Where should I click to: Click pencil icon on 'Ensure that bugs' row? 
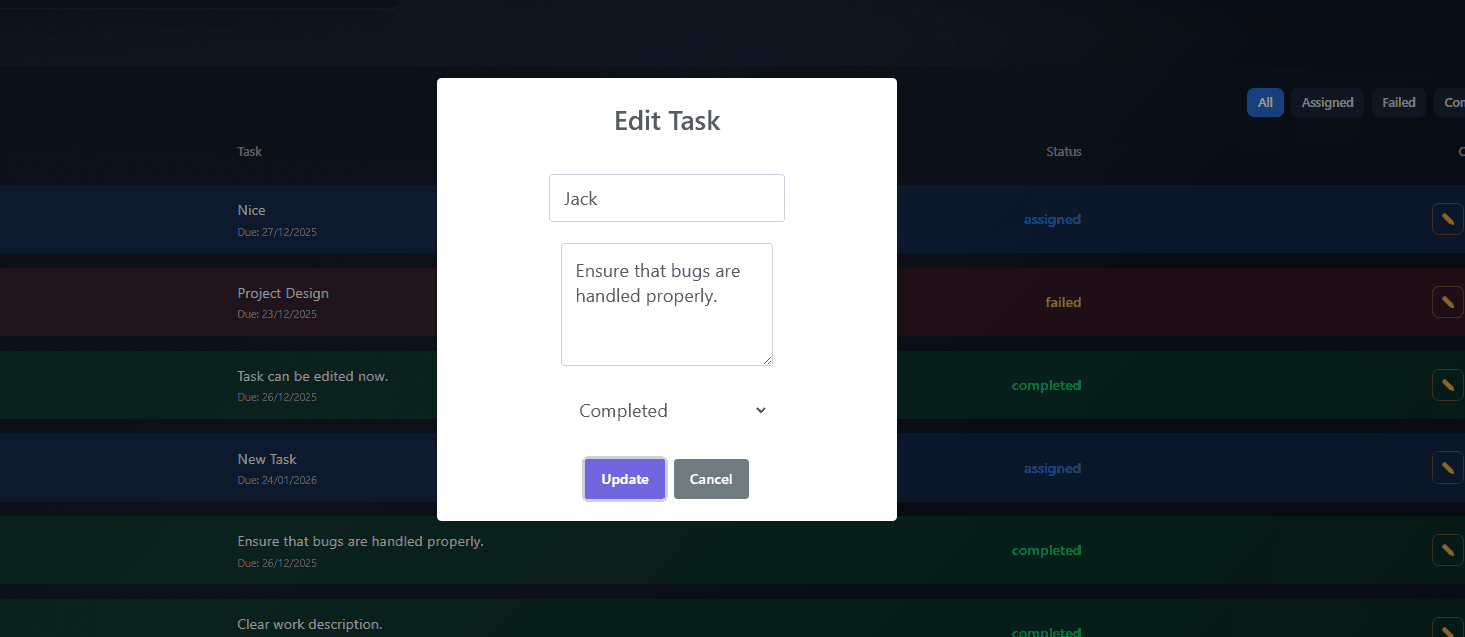[1447, 550]
